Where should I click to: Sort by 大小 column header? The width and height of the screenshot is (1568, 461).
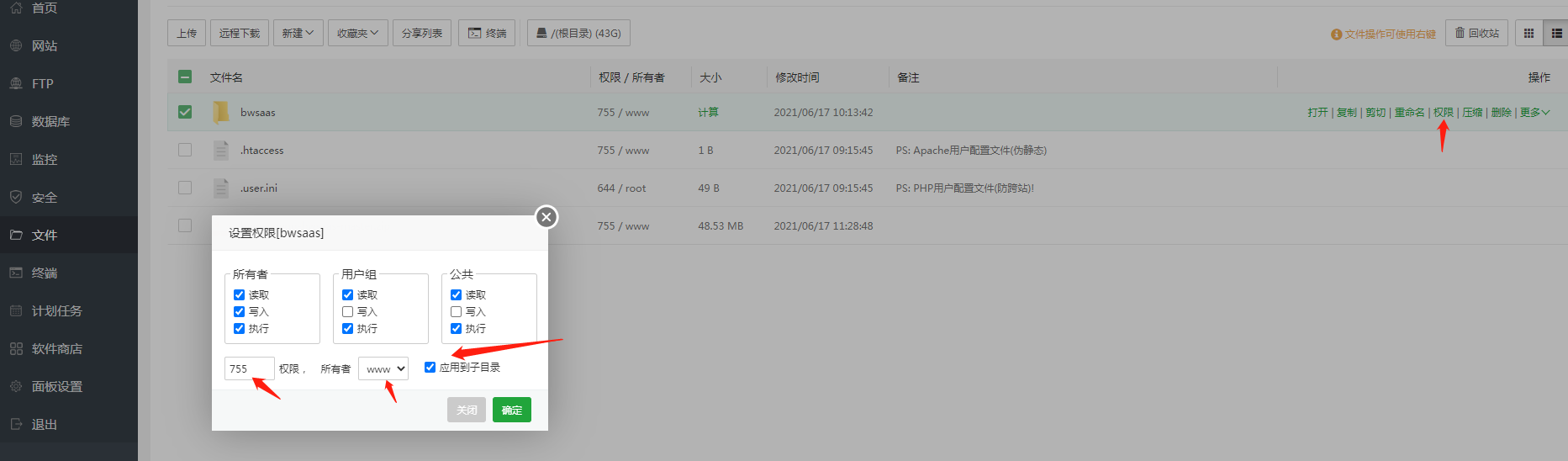coord(710,77)
